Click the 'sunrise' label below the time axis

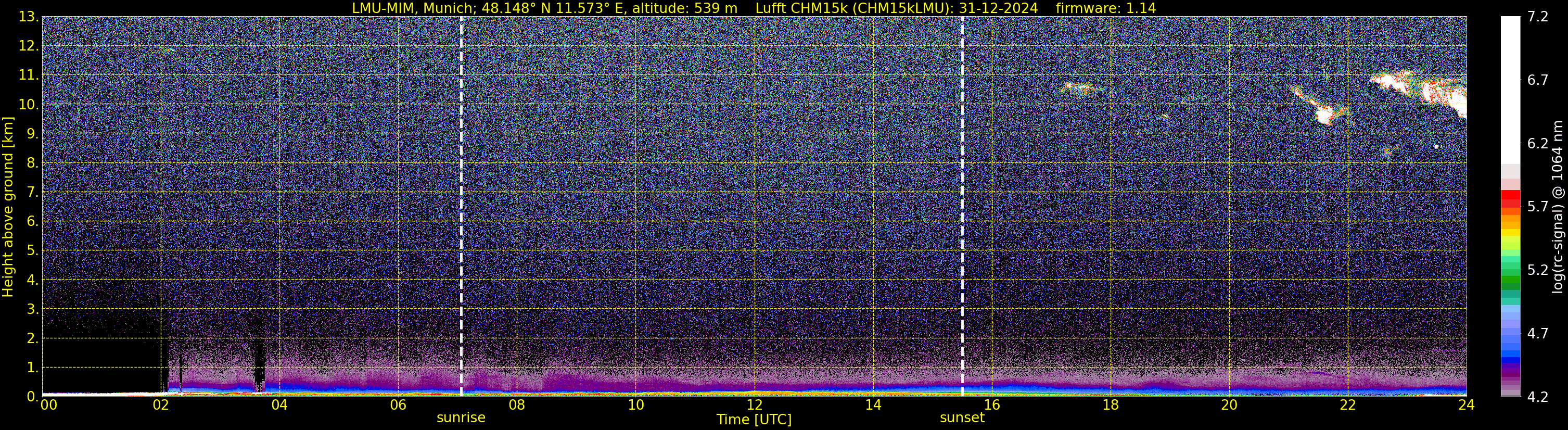(461, 418)
